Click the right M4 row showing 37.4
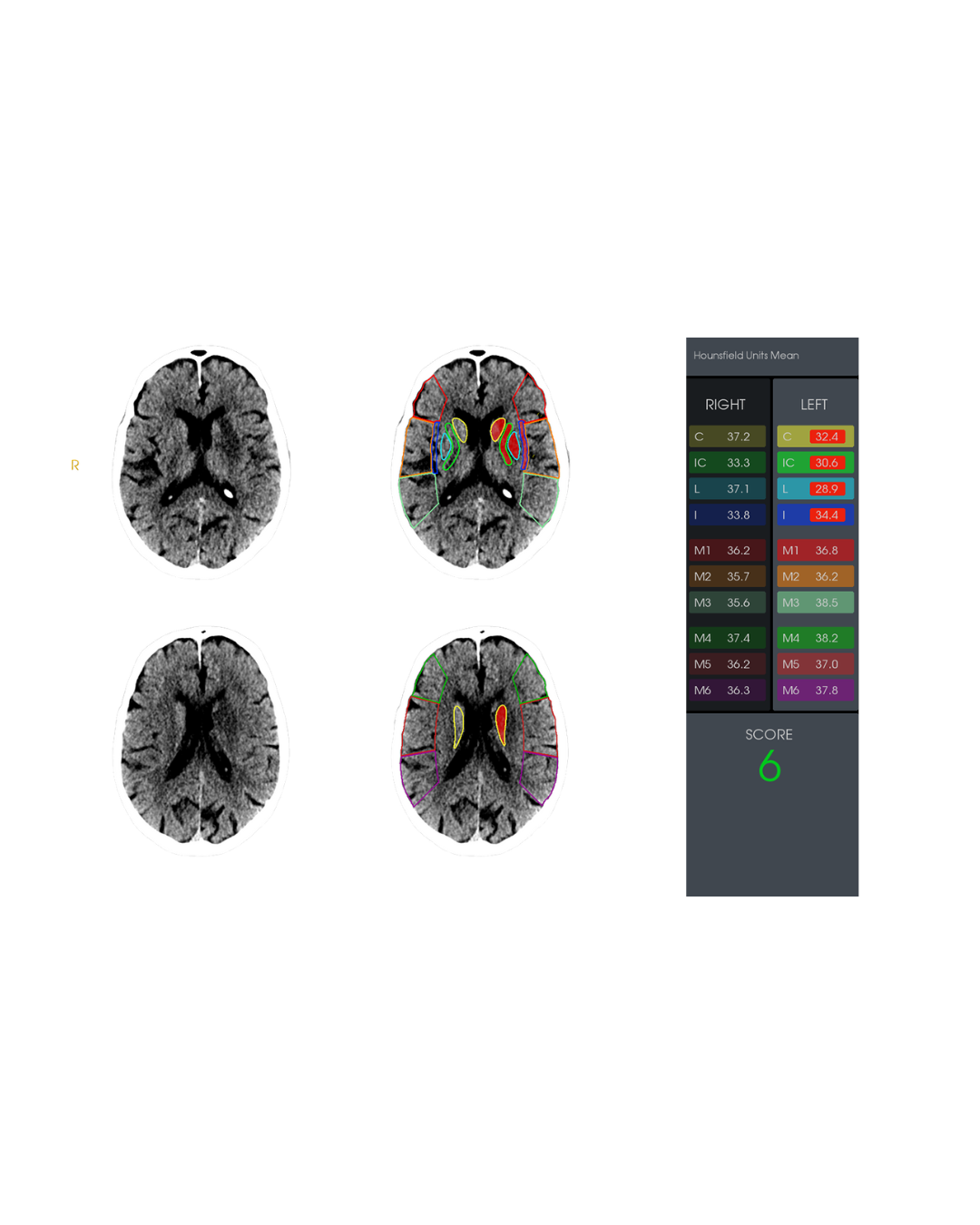This screenshot has height=1225, width=980. pyautogui.click(x=727, y=638)
